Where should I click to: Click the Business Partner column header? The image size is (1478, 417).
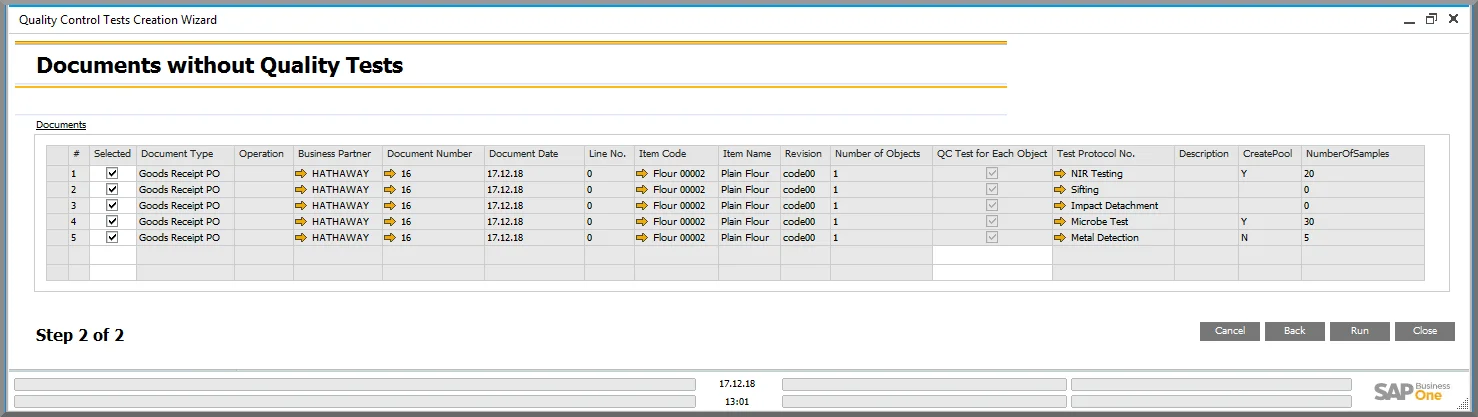click(338, 154)
